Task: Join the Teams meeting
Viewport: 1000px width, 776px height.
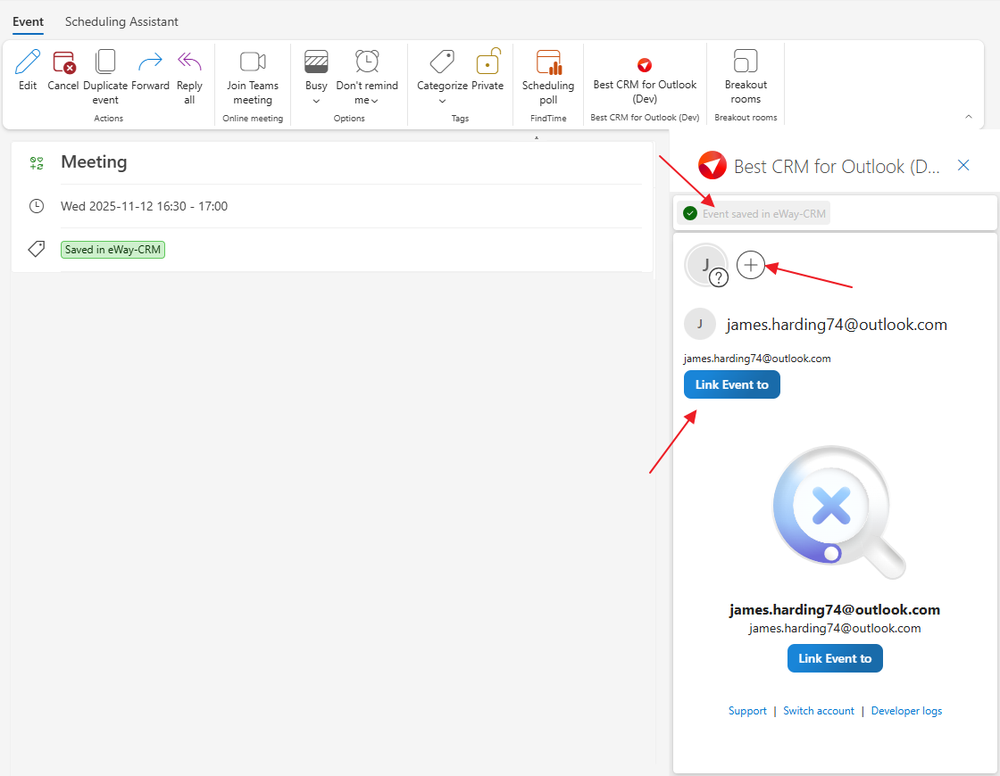Action: pyautogui.click(x=252, y=63)
